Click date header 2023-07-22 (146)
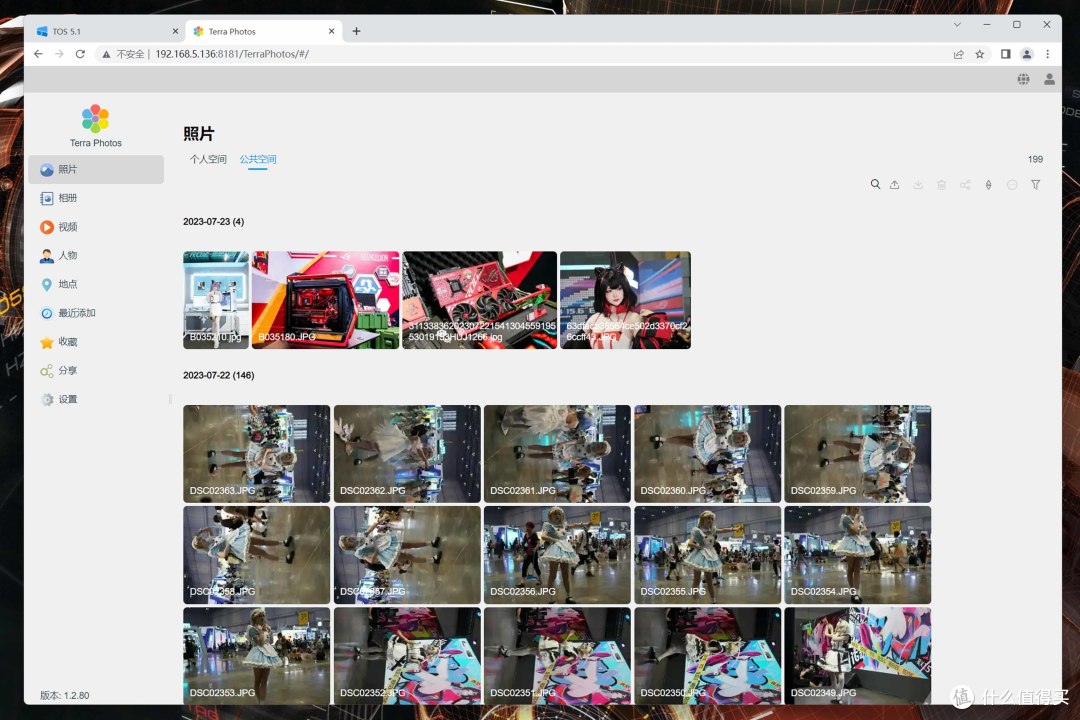The width and height of the screenshot is (1080, 720). [218, 376]
